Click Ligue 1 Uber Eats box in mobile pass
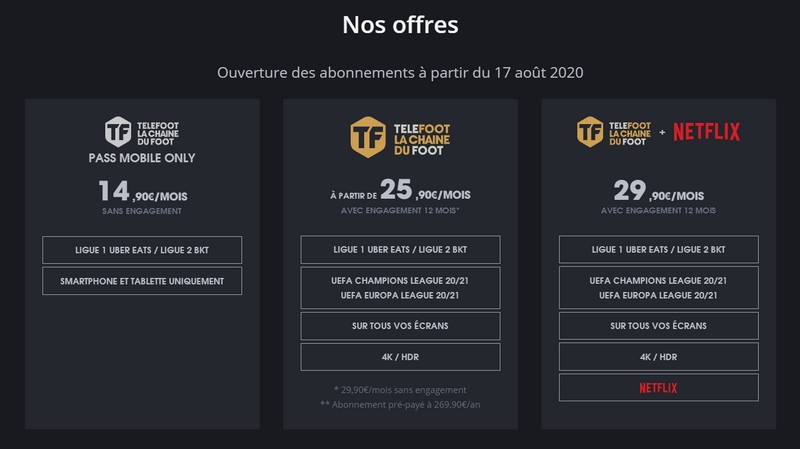 tap(142, 249)
